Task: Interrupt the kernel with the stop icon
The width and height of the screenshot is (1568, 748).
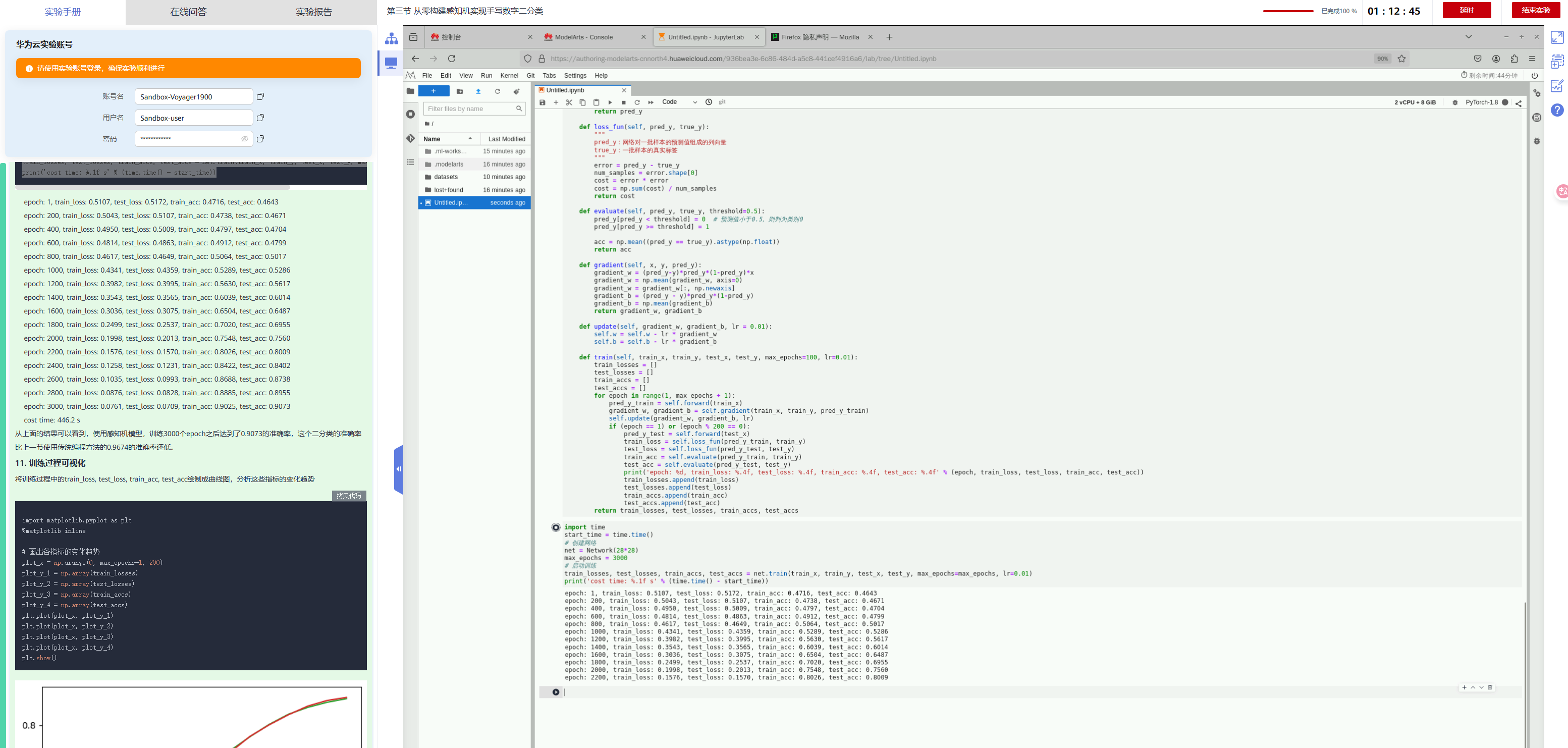Action: point(623,102)
